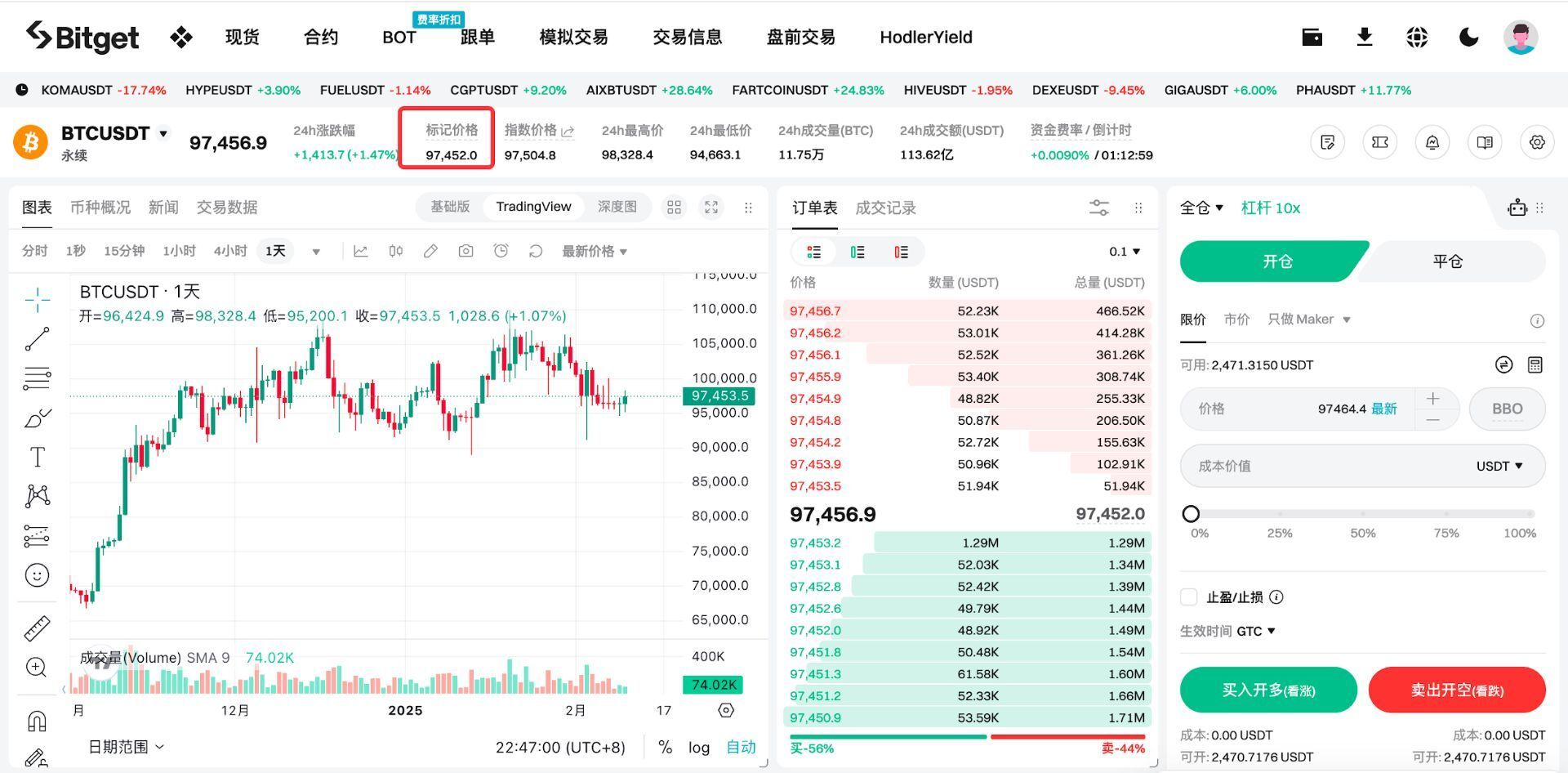1568x773 pixels.
Task: Show combined buy and sell order book
Action: 813,252
